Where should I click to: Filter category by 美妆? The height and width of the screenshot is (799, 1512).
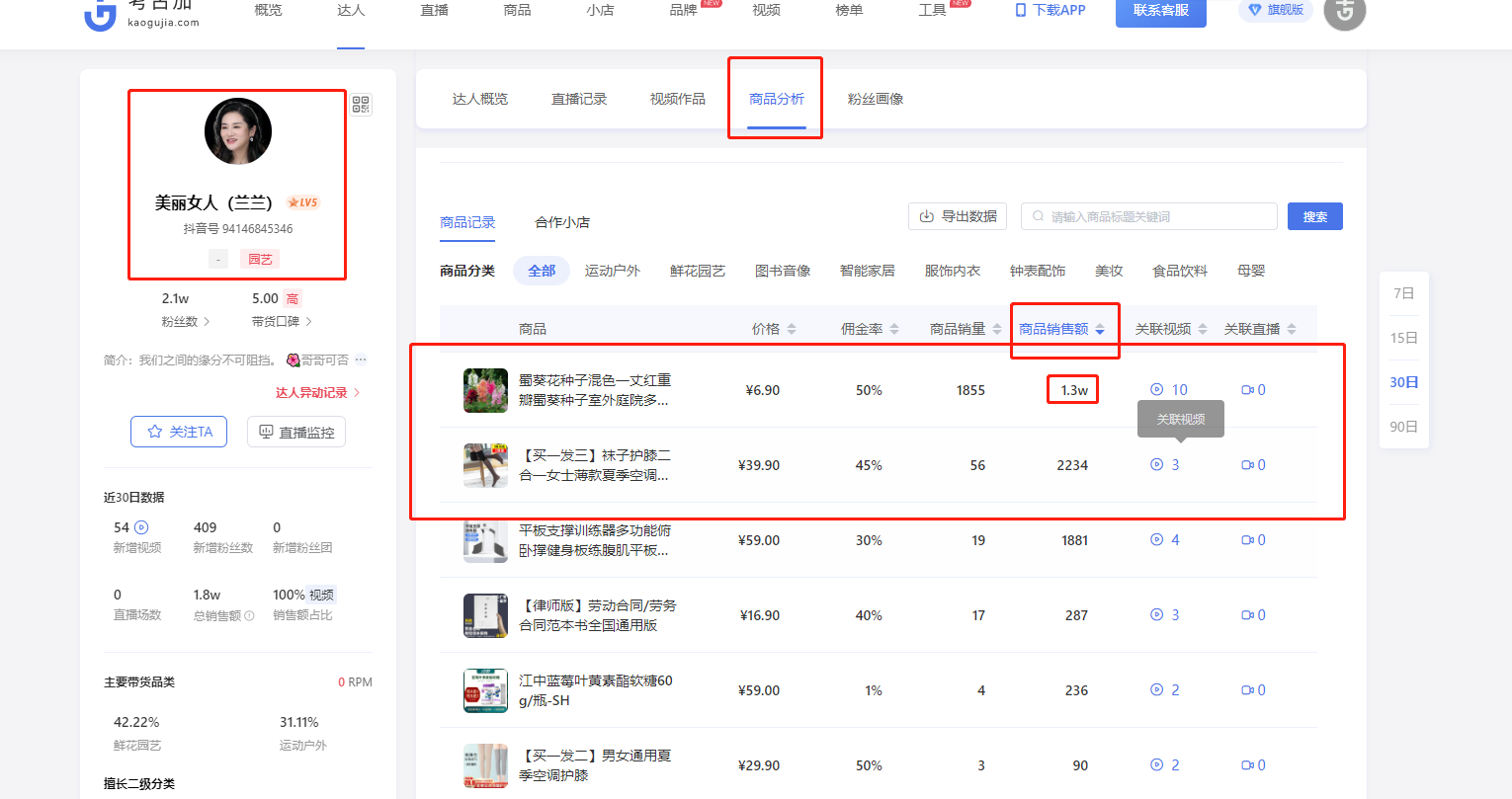pyautogui.click(x=1109, y=271)
